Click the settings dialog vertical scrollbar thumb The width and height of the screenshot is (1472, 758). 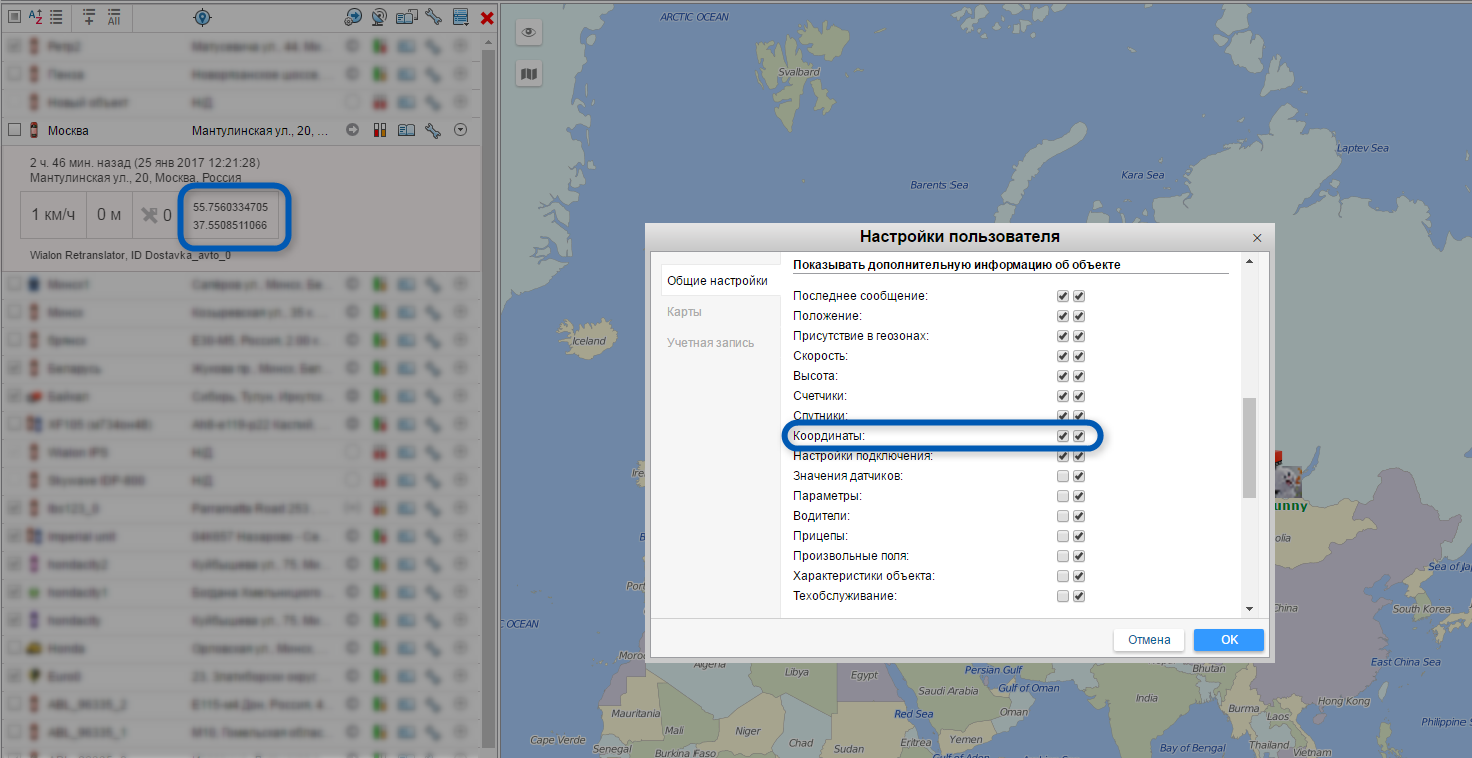pyautogui.click(x=1248, y=447)
